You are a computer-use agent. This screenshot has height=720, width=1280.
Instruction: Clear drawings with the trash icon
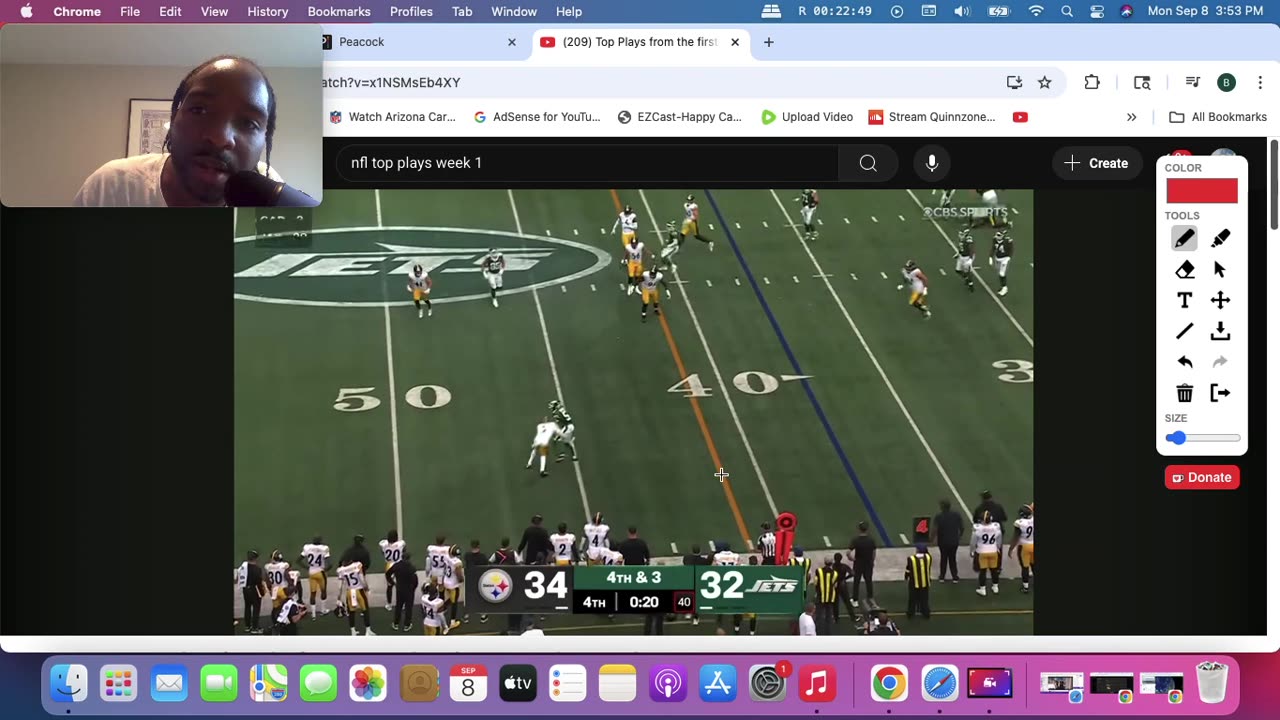point(1184,393)
